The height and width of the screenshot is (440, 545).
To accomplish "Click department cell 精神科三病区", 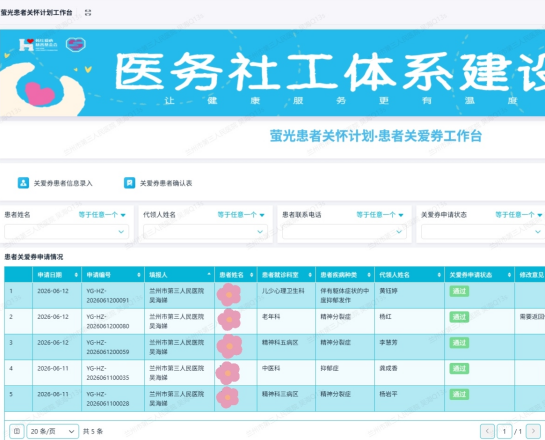I will [280, 394].
